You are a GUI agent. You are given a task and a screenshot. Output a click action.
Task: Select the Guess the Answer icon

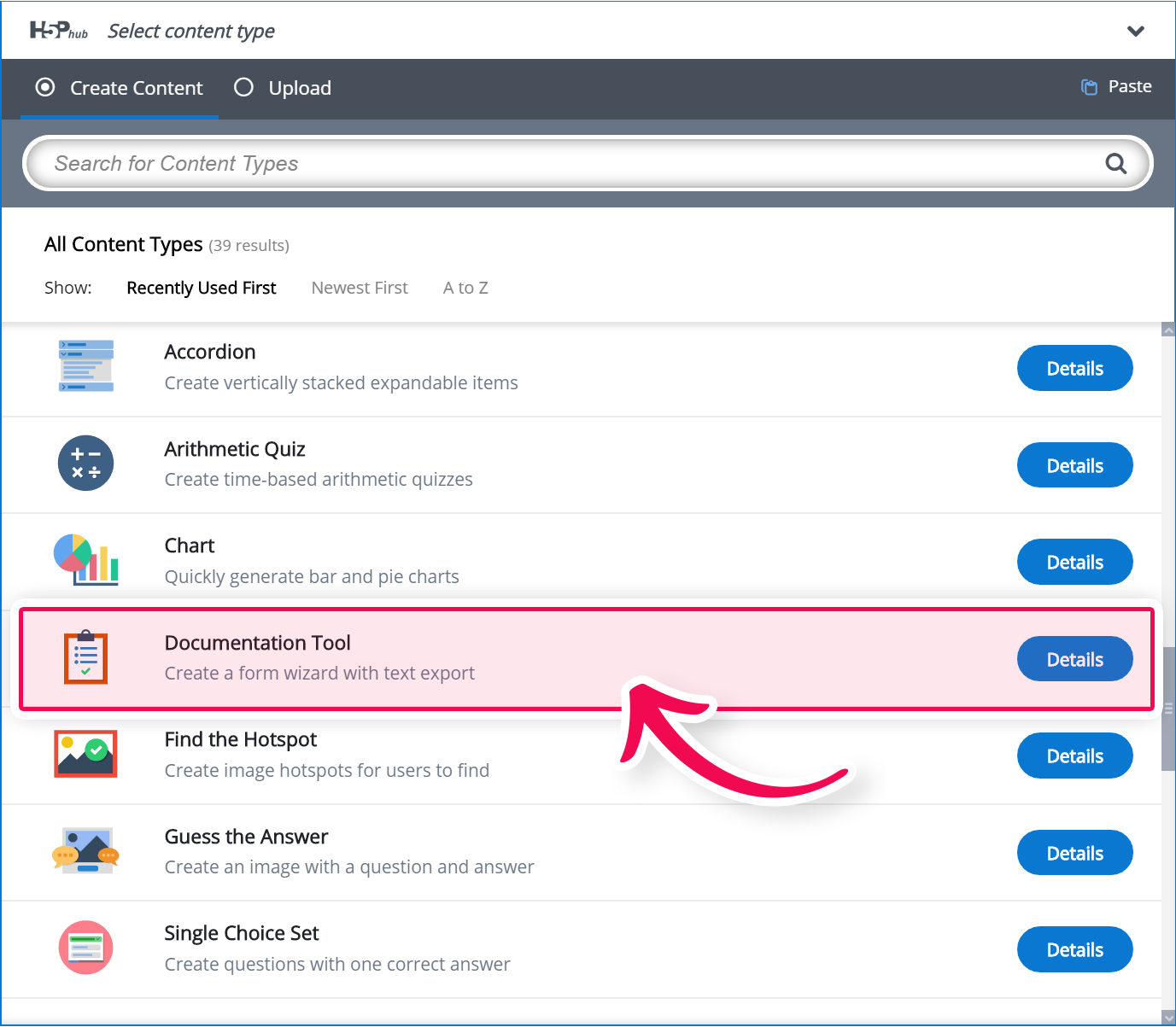point(85,850)
